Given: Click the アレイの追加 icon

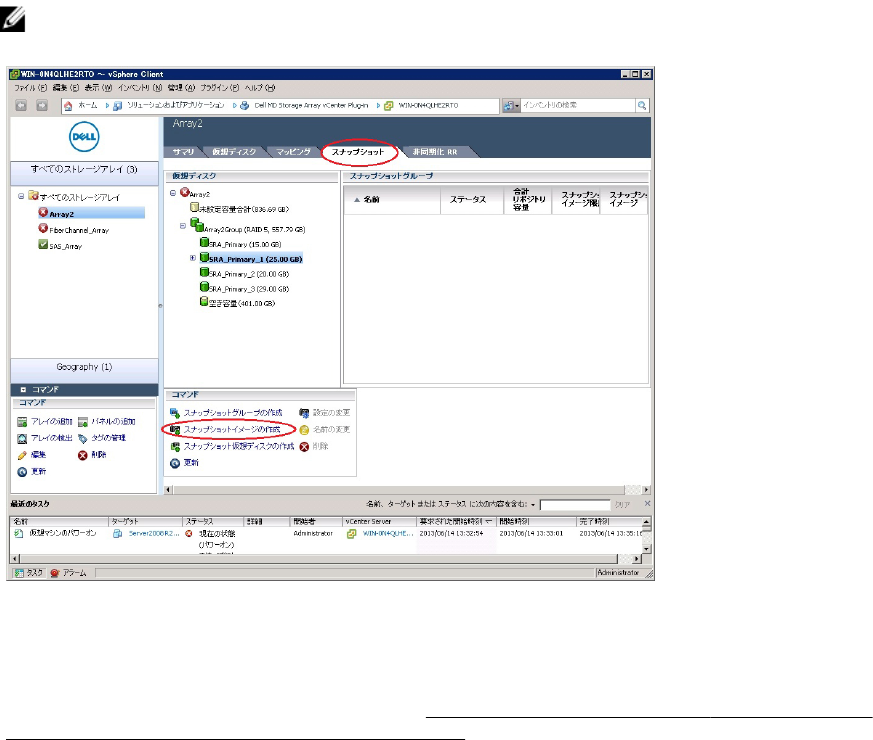Looking at the screenshot, I should click(22, 422).
